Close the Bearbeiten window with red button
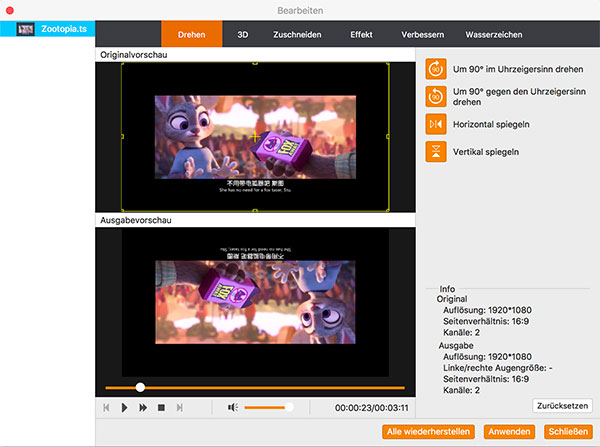 [x=10, y=10]
